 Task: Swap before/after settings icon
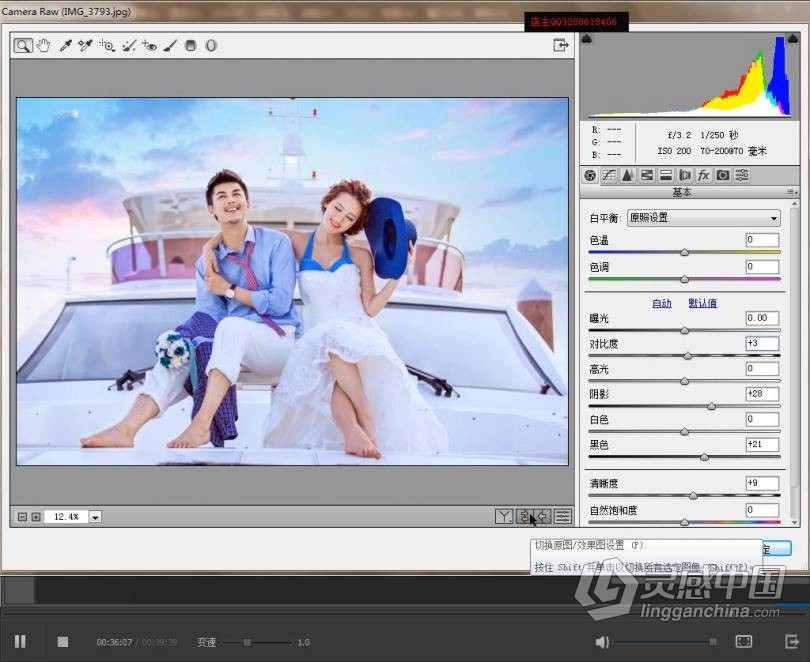524,516
